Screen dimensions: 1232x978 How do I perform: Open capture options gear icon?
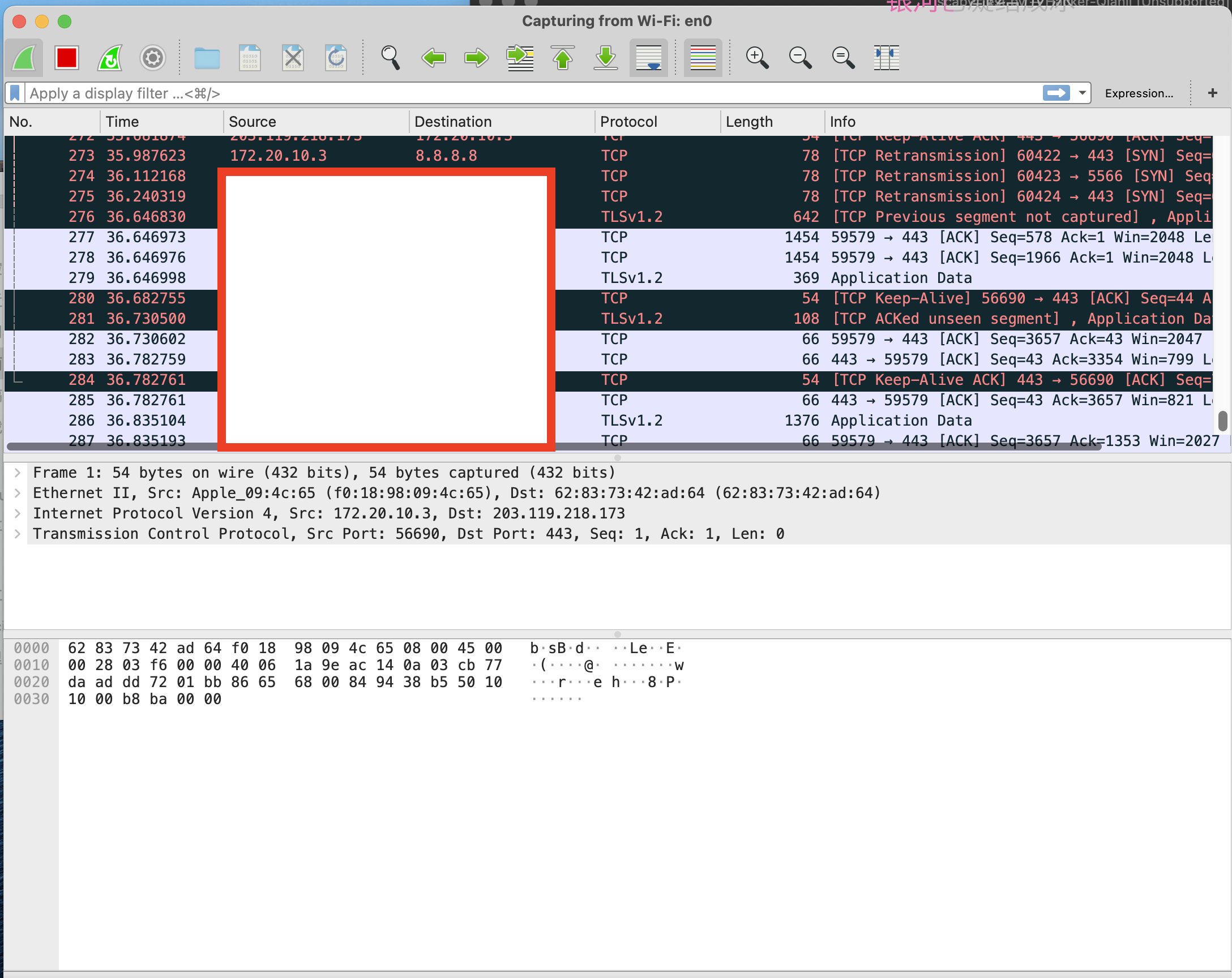point(152,58)
